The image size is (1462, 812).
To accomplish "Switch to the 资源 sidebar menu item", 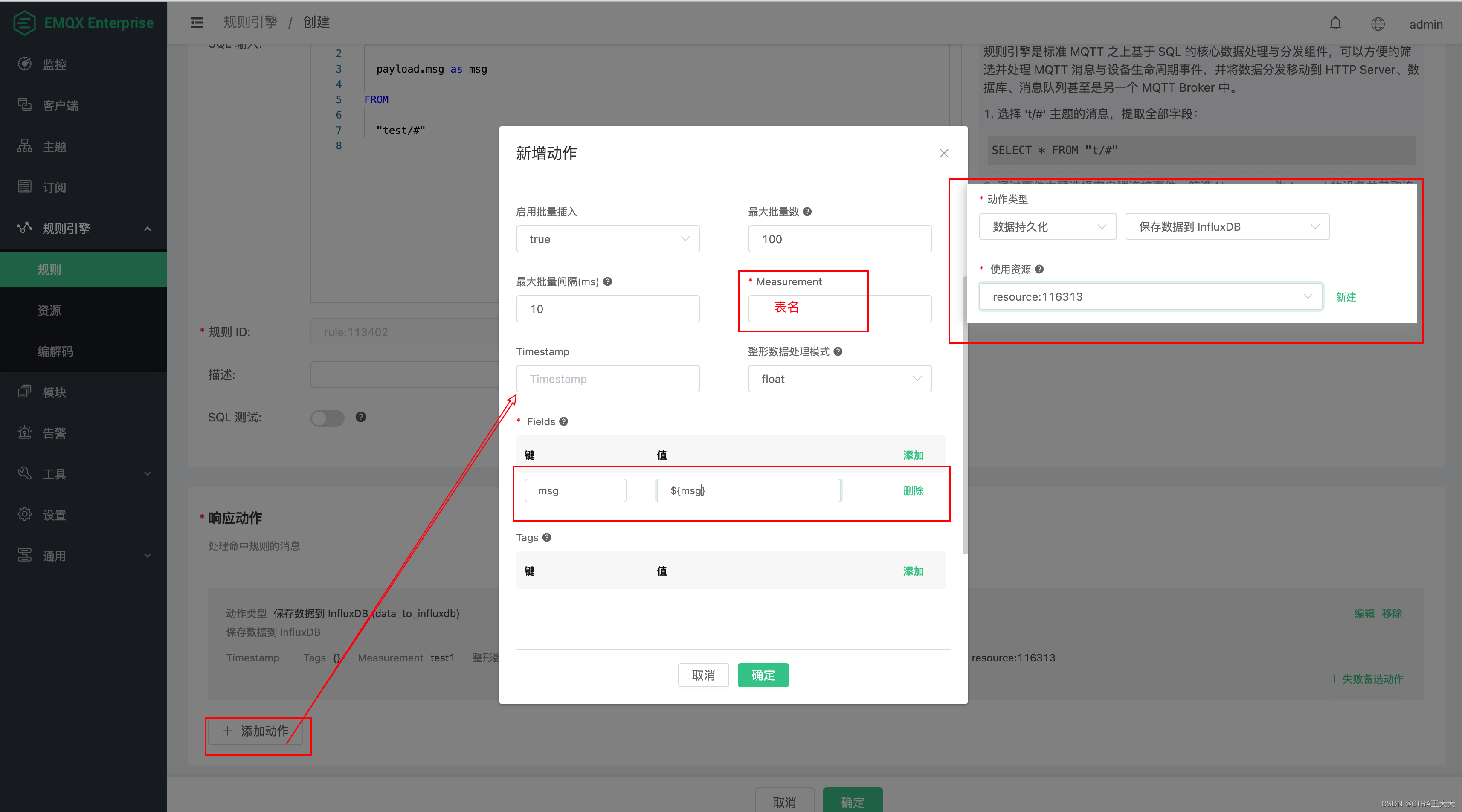I will point(49,310).
